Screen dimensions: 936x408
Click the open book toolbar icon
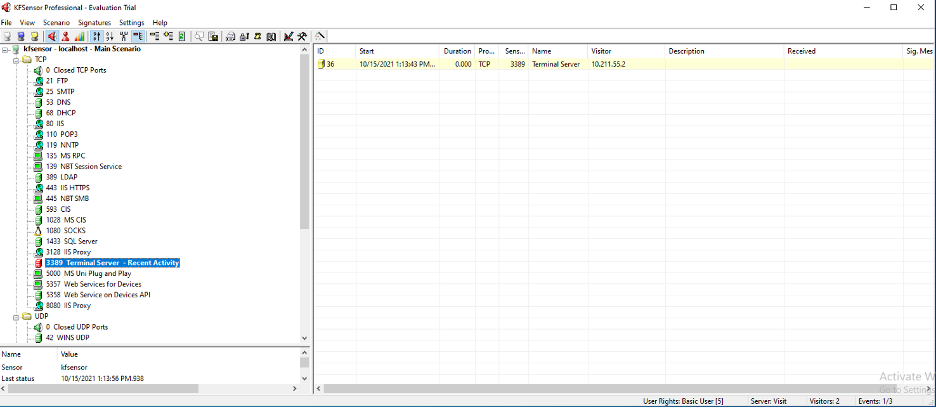[x=271, y=36]
